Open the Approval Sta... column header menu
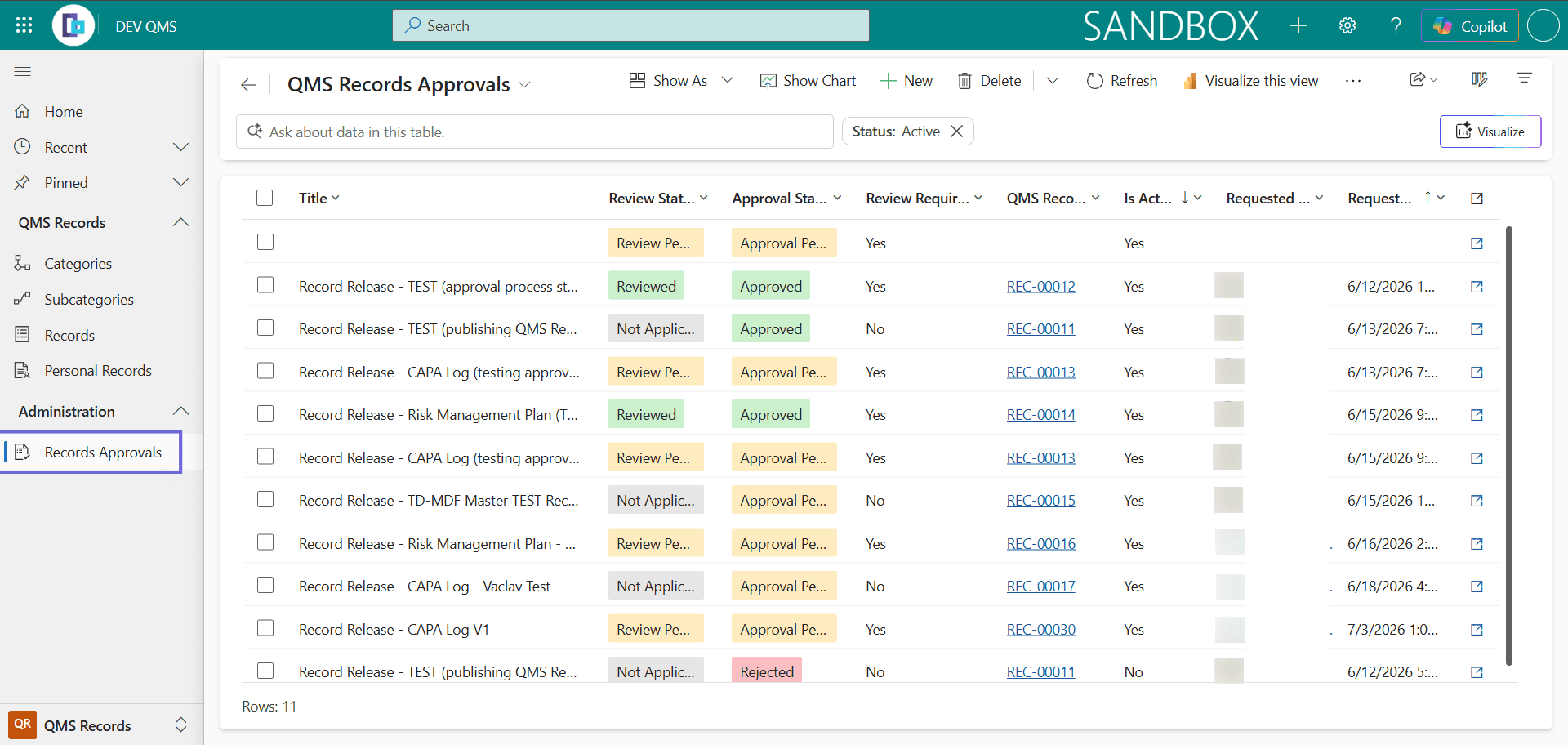Screen dimensions: 1568x745 786,199
